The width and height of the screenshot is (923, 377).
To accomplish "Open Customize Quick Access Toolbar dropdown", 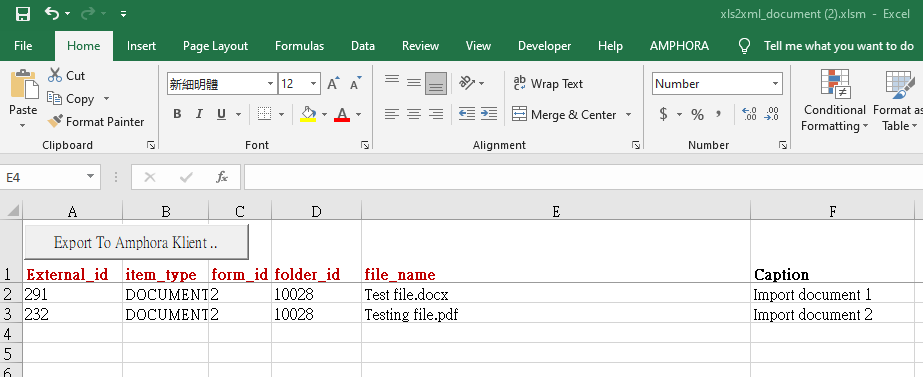I will pos(123,14).
